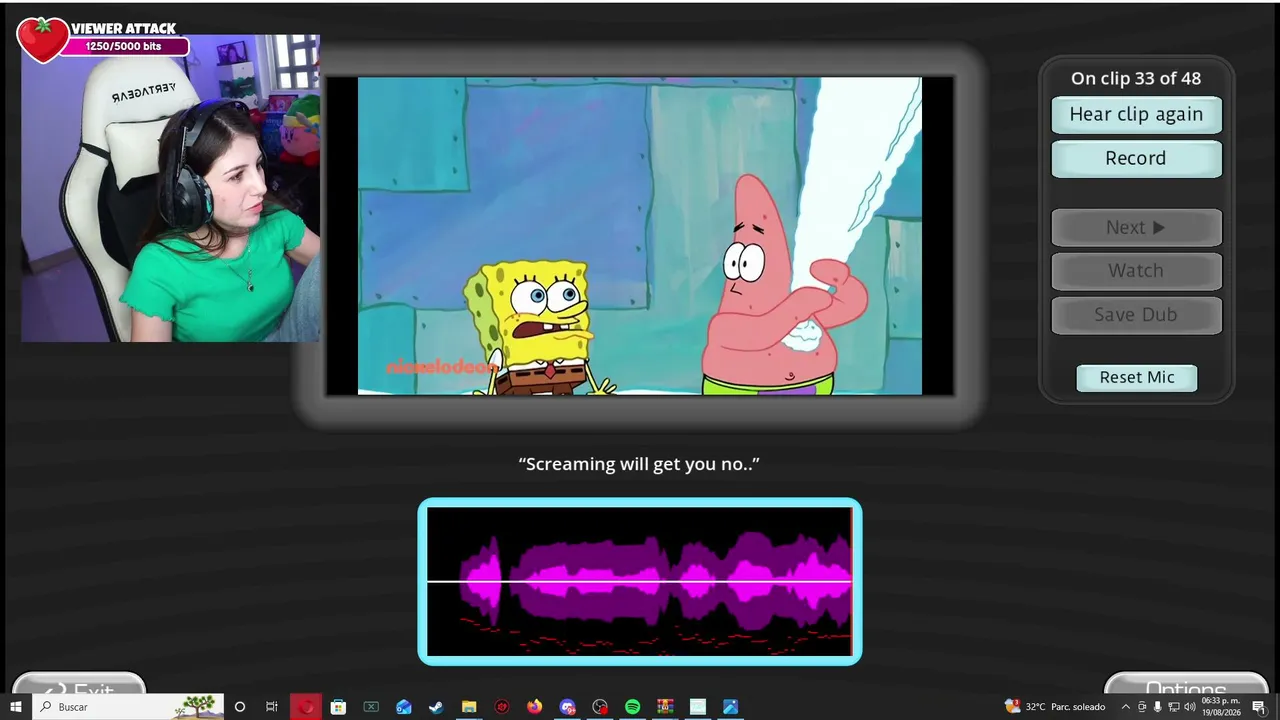Click the subtitle line "Screaming will get you no.."

[x=639, y=464]
